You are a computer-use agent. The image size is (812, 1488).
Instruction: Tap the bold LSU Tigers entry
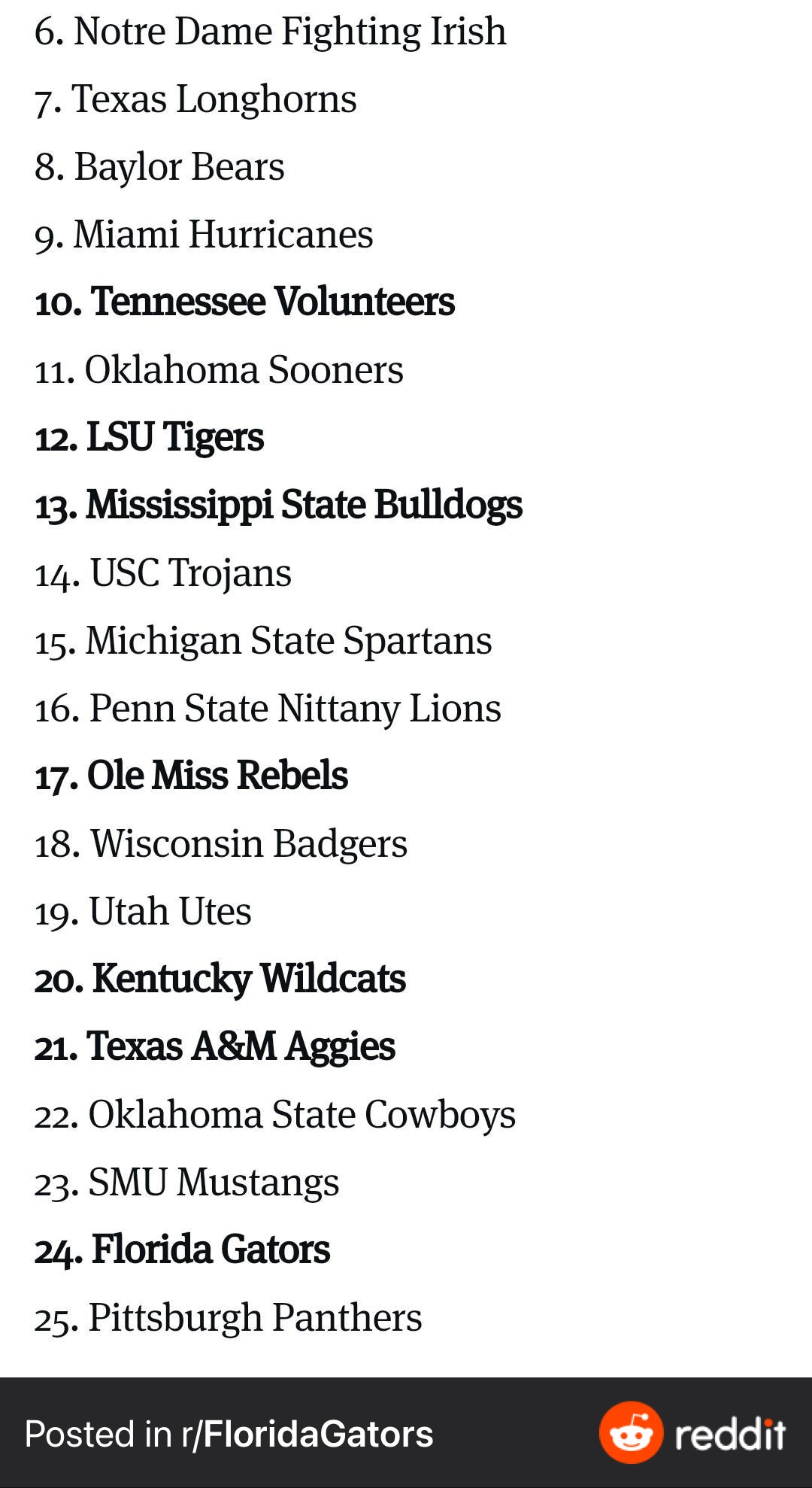point(149,438)
